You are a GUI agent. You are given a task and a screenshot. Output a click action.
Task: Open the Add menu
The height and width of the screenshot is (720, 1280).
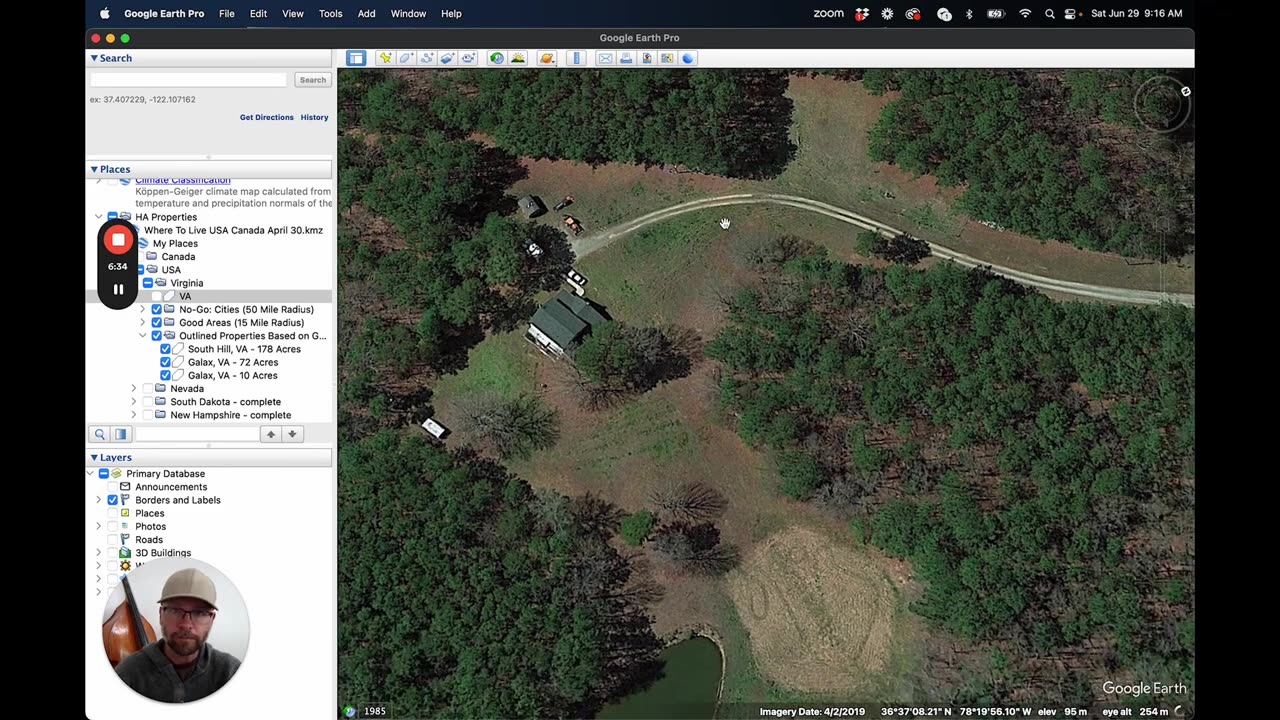[x=367, y=13]
